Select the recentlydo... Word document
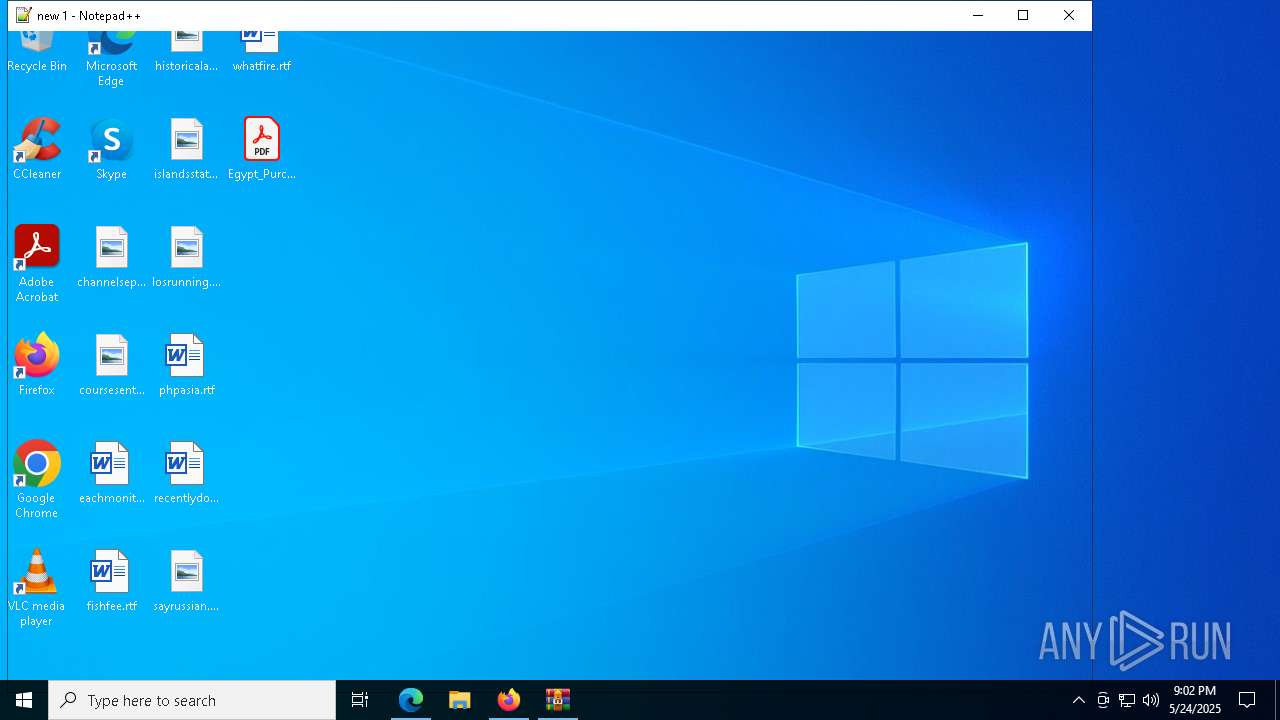The image size is (1280, 720). (x=186, y=473)
